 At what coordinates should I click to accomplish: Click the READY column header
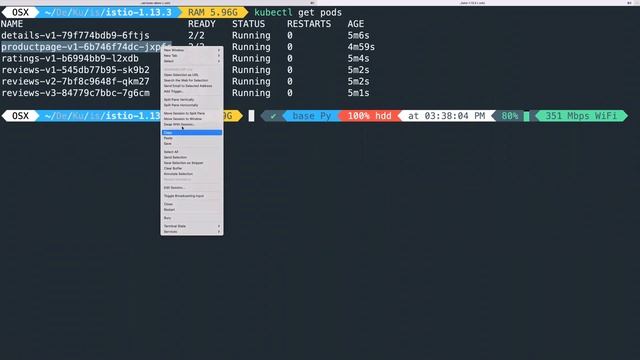(x=202, y=24)
